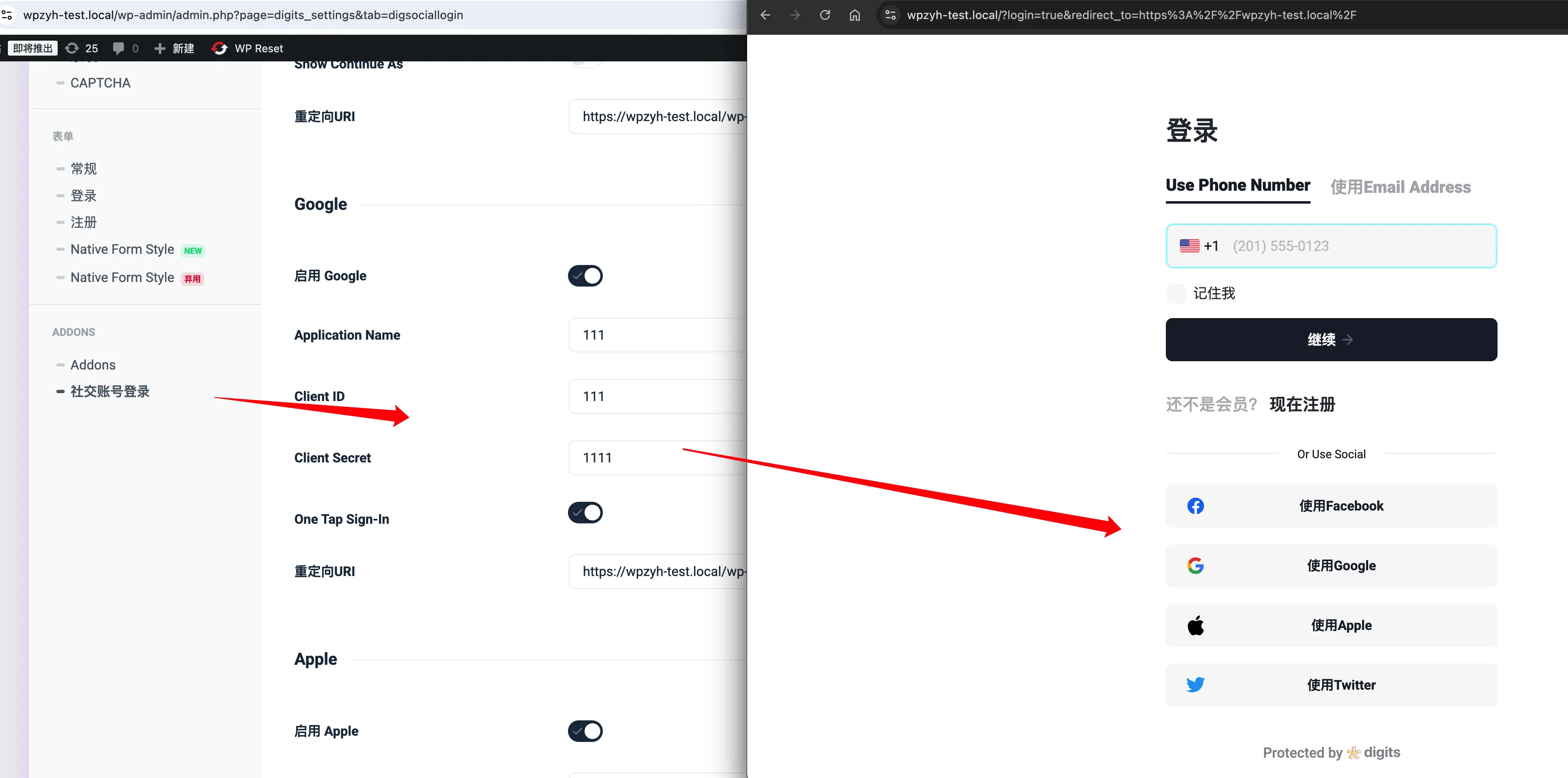
Task: Click the phone number input field
Action: point(1331,246)
